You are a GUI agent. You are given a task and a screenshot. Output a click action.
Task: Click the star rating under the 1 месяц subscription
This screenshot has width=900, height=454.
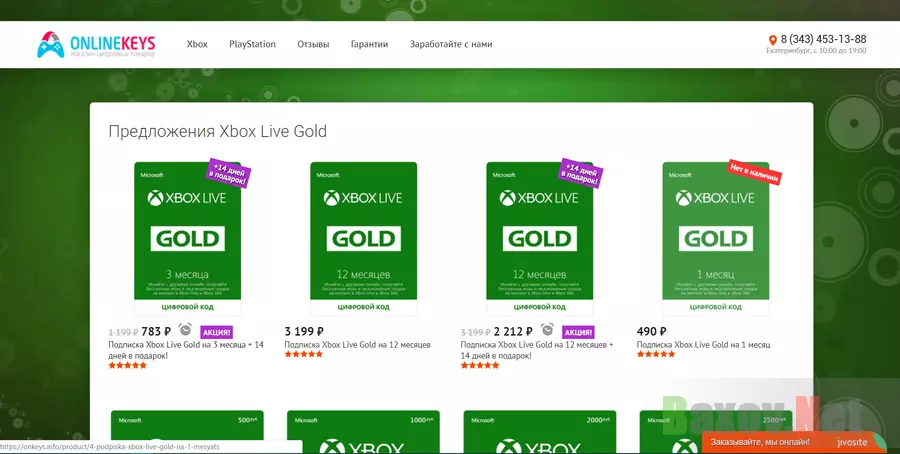click(656, 354)
